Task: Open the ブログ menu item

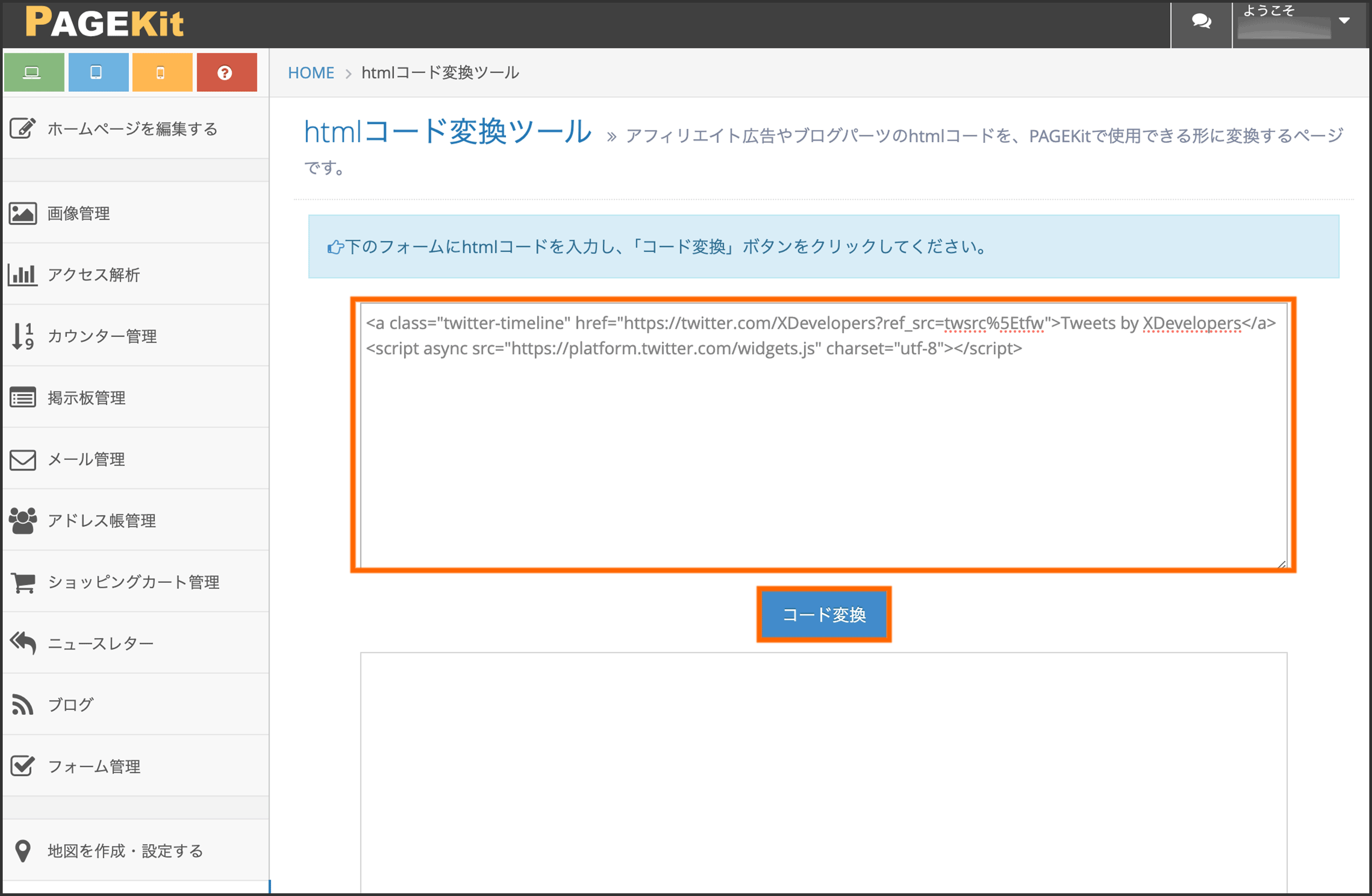Action: pyautogui.click(x=136, y=705)
